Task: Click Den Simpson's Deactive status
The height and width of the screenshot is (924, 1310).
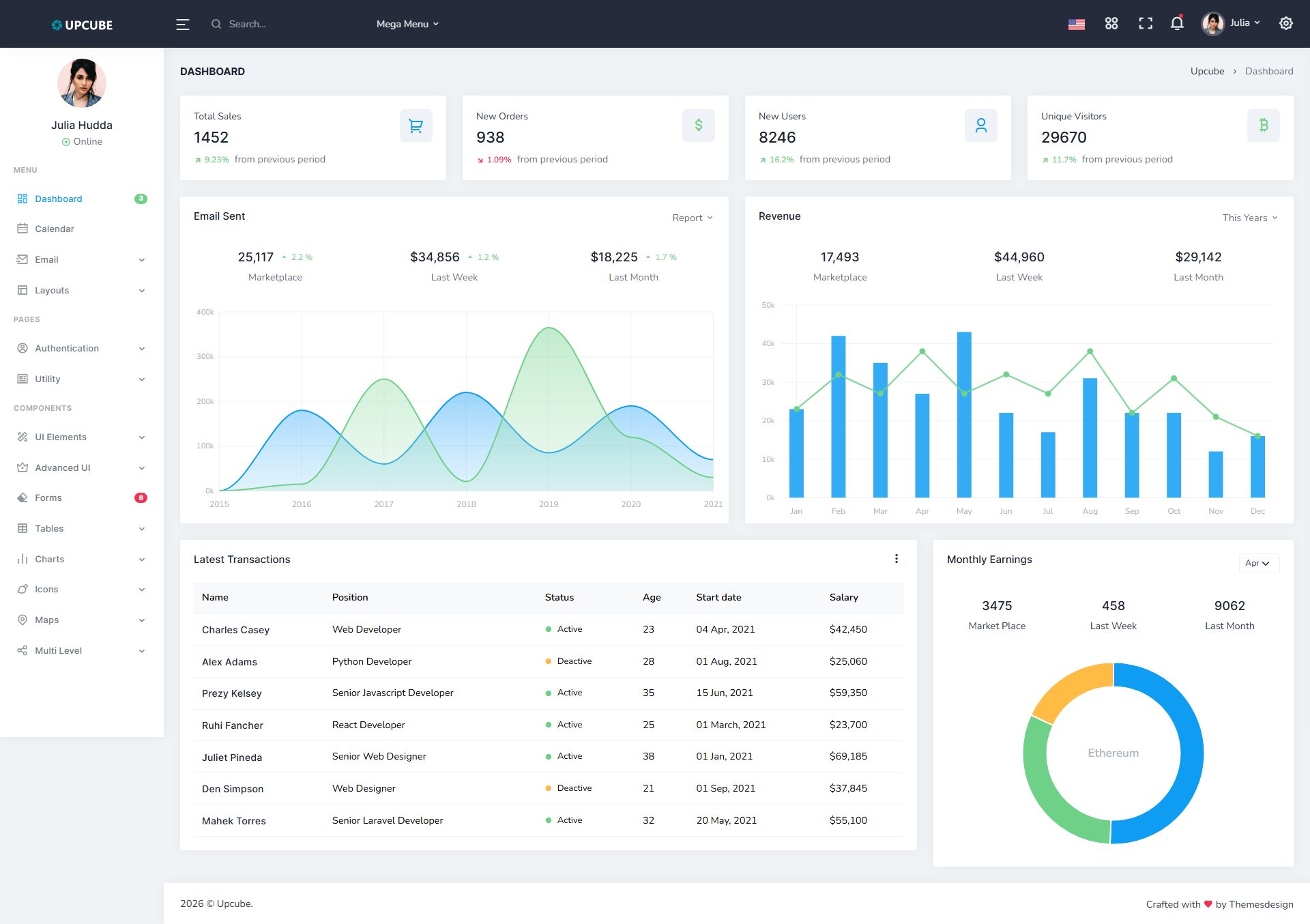Action: 569,788
